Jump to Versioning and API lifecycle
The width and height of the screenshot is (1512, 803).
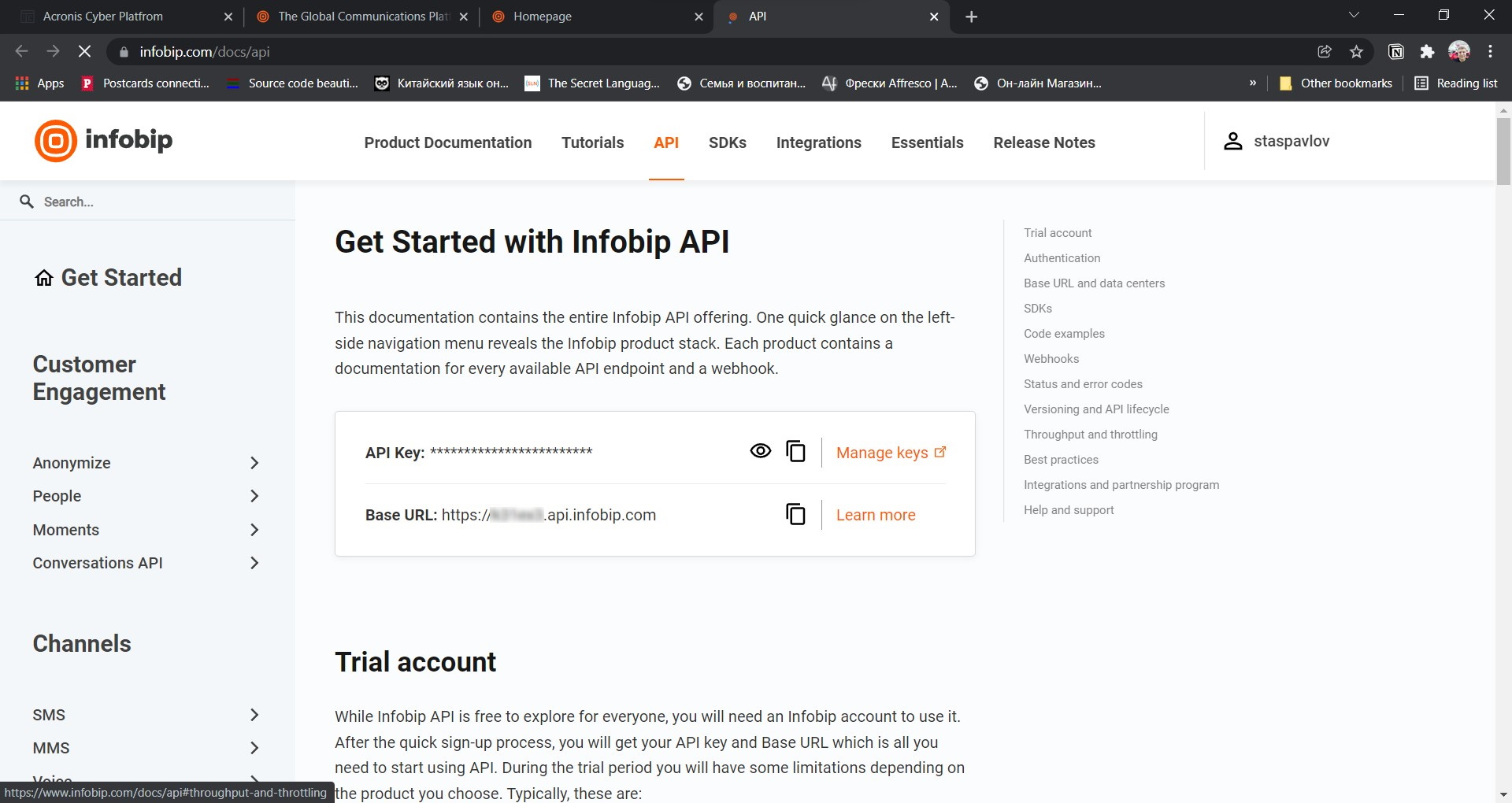click(1096, 409)
